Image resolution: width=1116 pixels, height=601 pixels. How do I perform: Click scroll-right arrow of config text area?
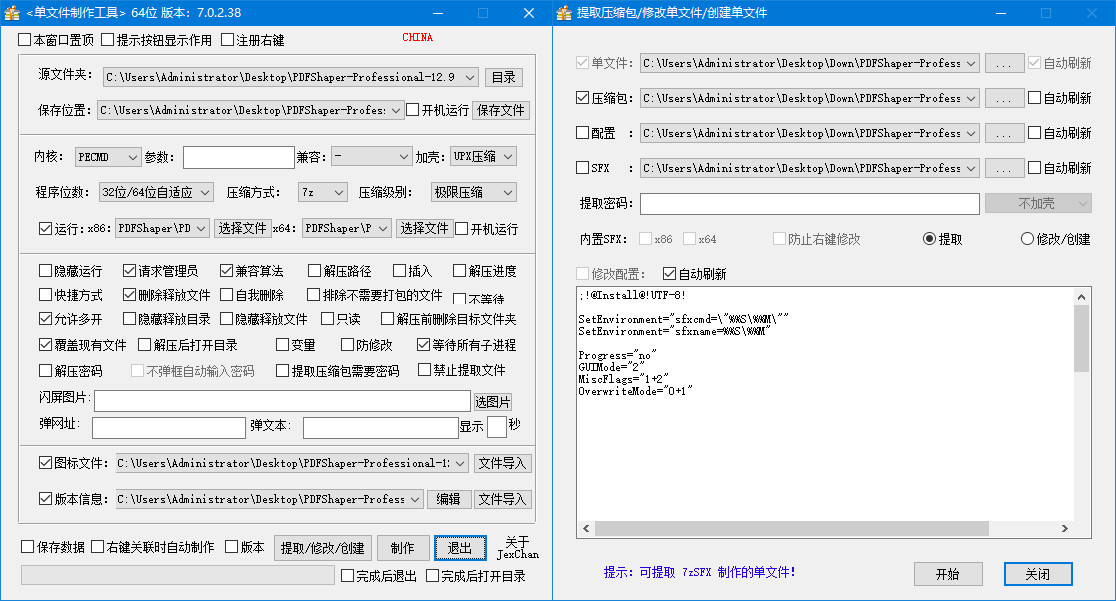point(1065,528)
